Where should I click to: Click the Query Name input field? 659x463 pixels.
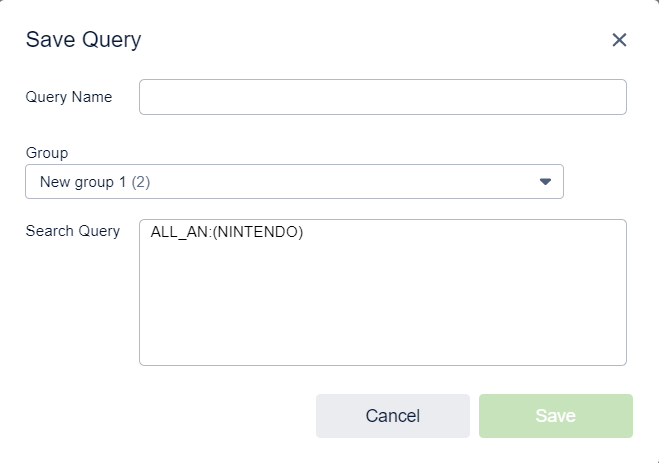(x=382, y=97)
